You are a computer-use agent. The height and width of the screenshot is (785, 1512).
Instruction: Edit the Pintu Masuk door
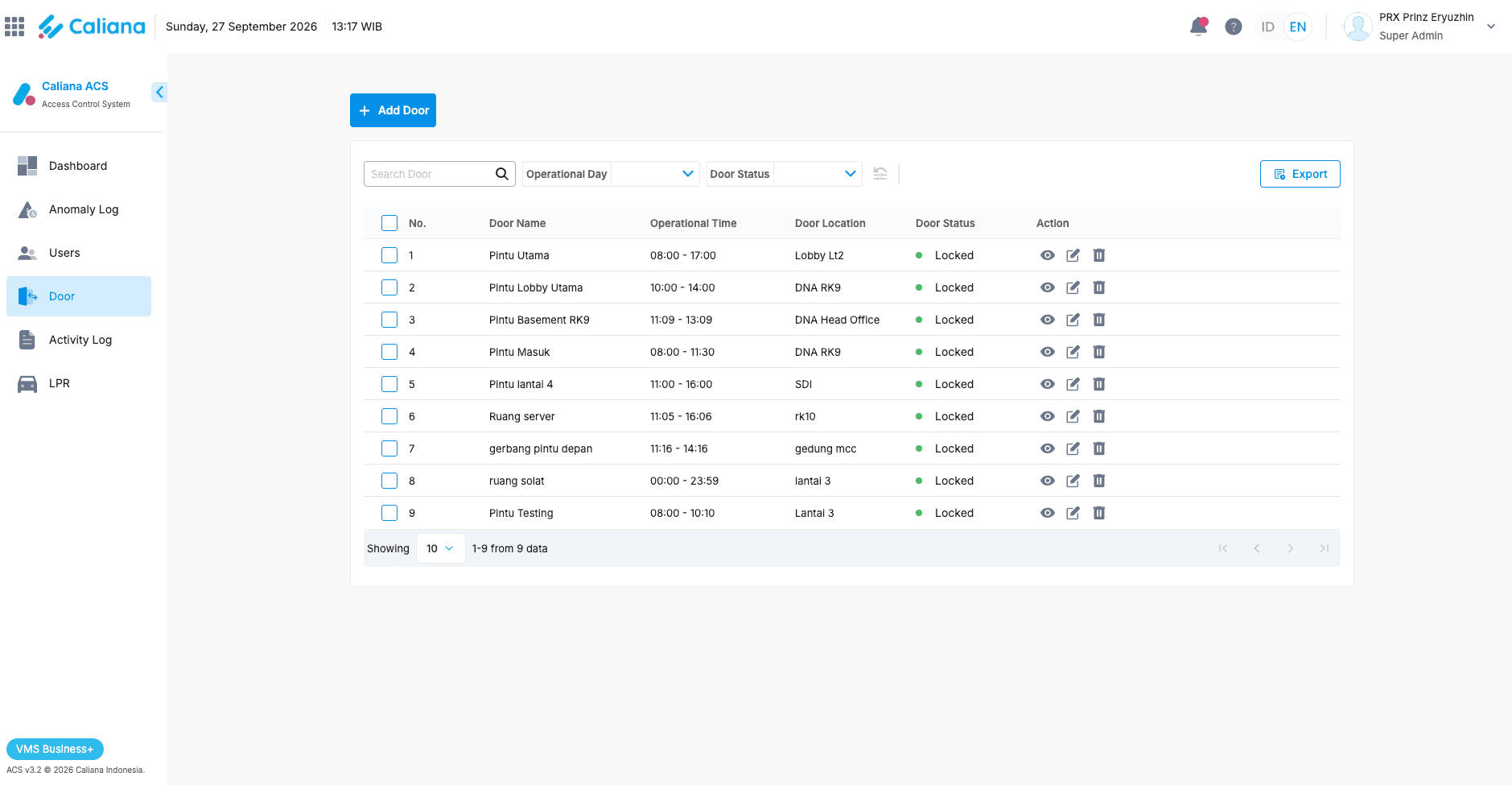[x=1073, y=352]
